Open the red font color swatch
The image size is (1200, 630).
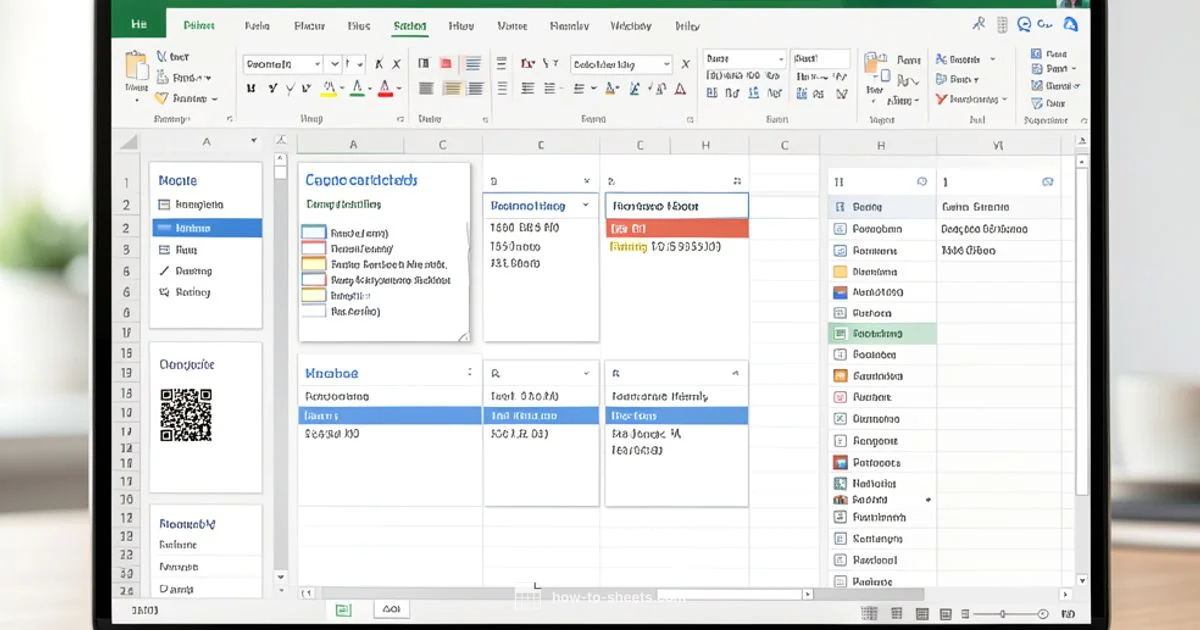[385, 88]
